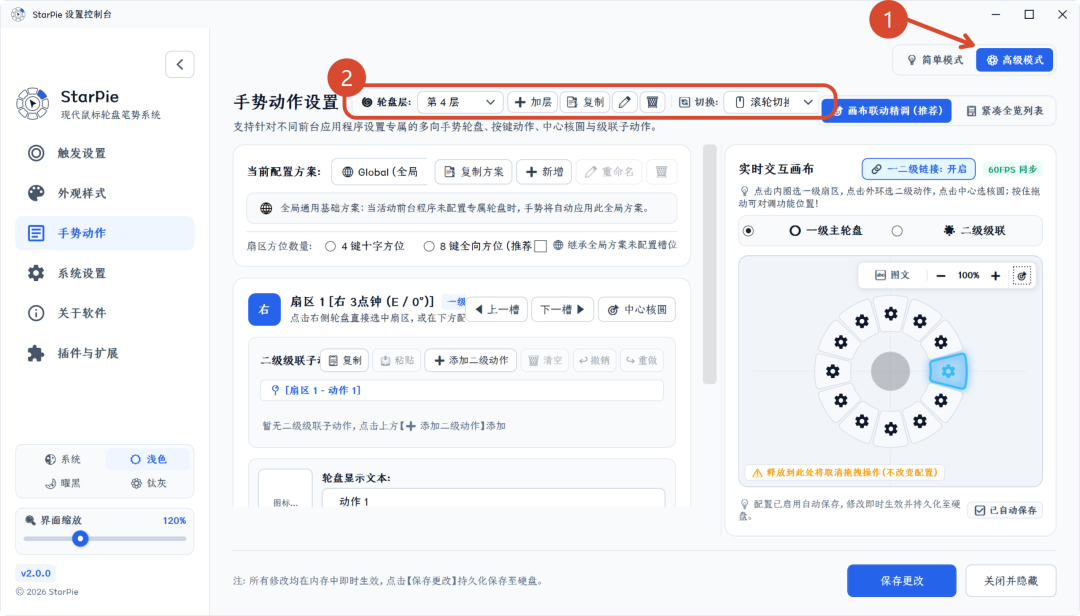Open 触发设置 in the sidebar
The height and width of the screenshot is (616, 1080).
[x=105, y=153]
